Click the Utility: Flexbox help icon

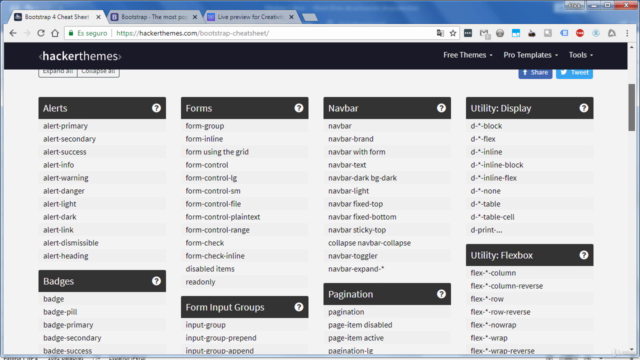pos(584,255)
